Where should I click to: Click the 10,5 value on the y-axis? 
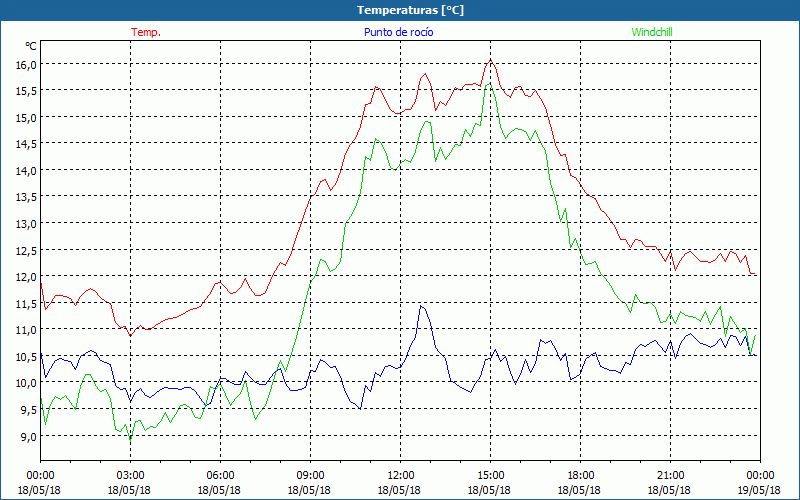coord(26,356)
